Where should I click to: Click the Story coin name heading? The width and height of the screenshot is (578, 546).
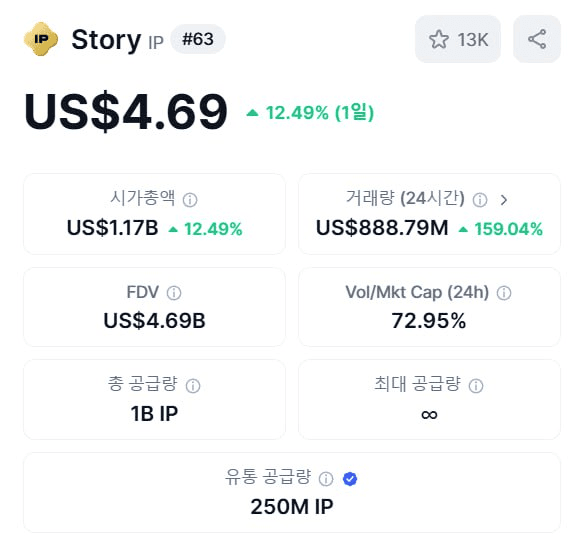106,40
